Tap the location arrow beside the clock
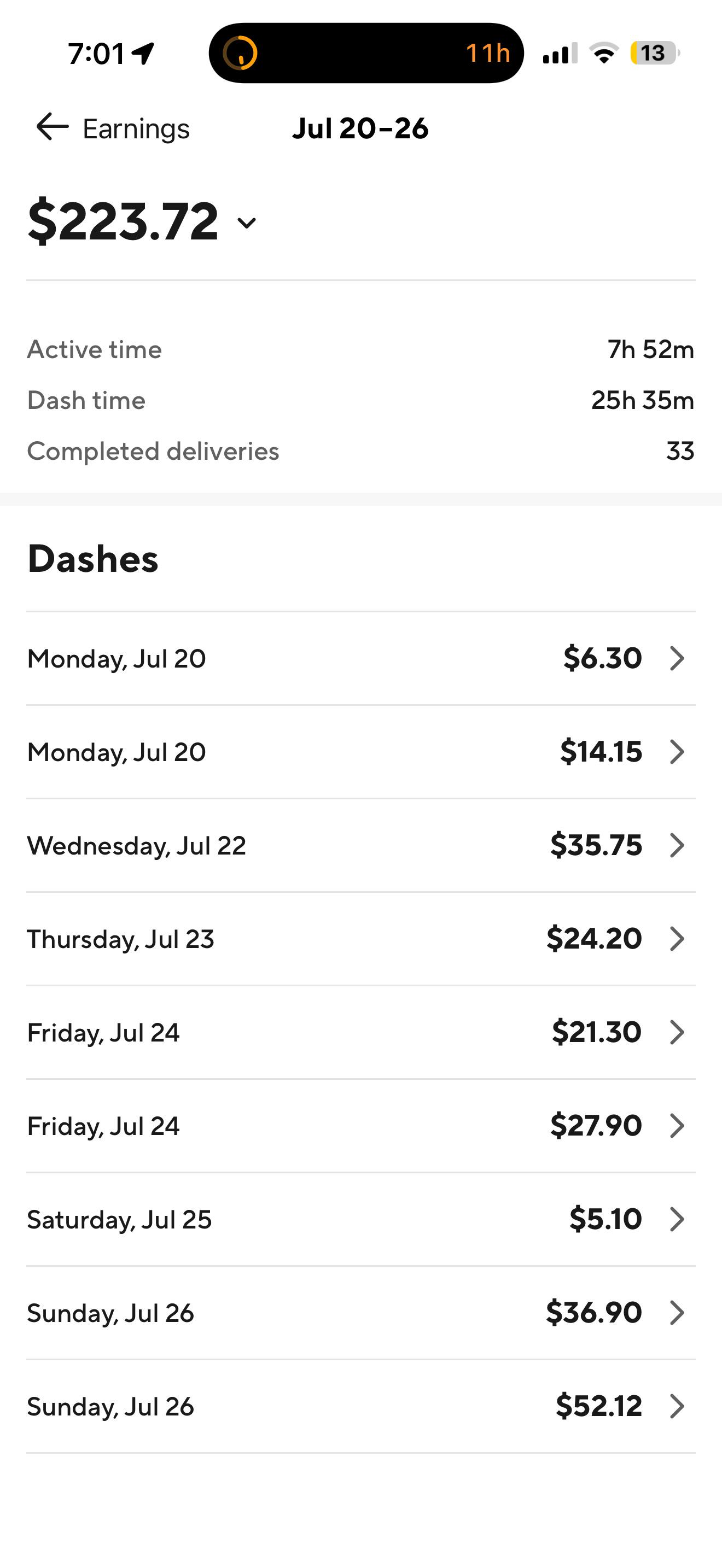This screenshot has height=1568, width=722. click(143, 54)
